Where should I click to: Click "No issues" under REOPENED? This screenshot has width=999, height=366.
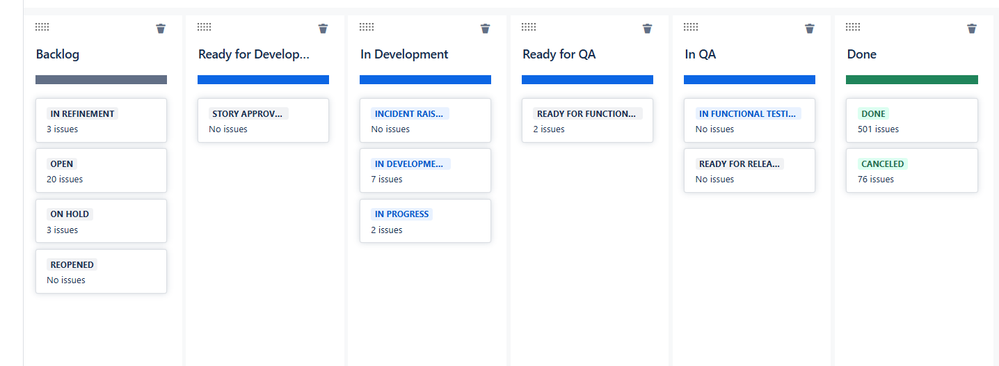click(x=66, y=280)
